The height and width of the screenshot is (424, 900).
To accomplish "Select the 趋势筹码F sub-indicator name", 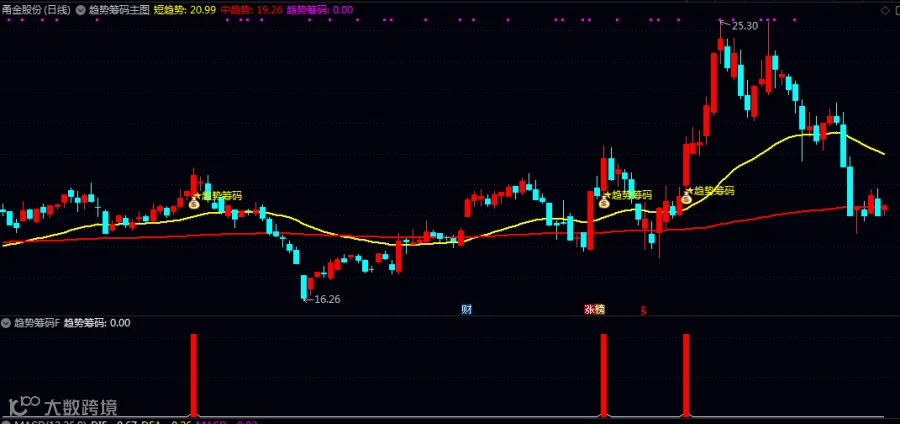I will [x=37, y=323].
